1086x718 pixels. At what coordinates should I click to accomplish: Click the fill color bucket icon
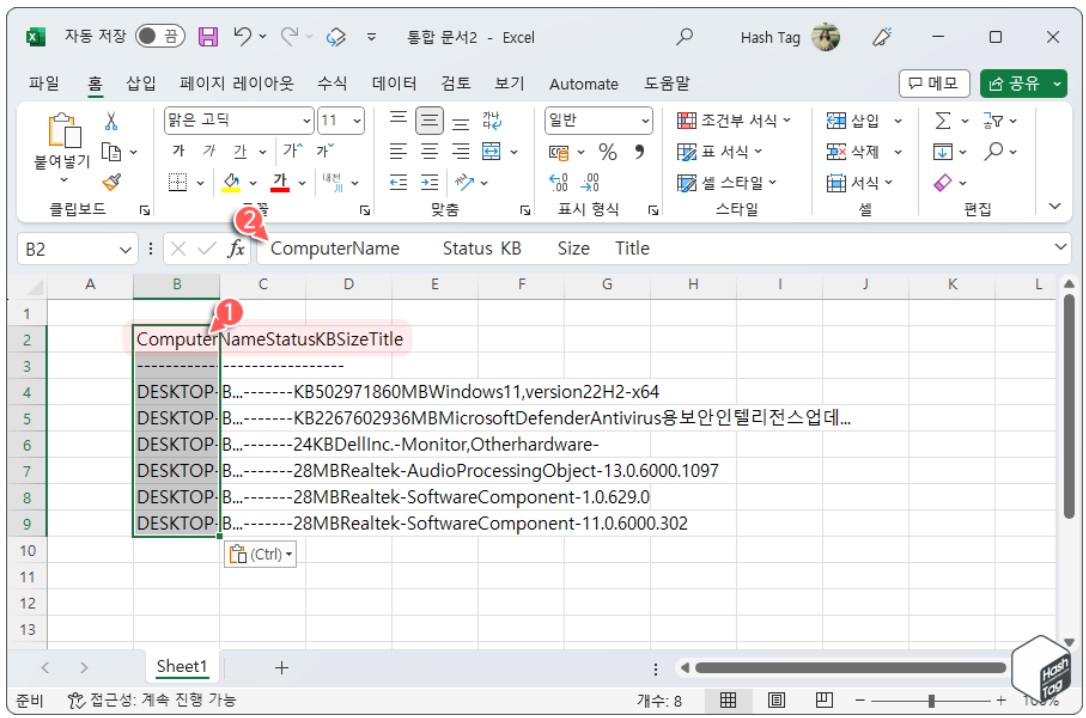coord(231,182)
